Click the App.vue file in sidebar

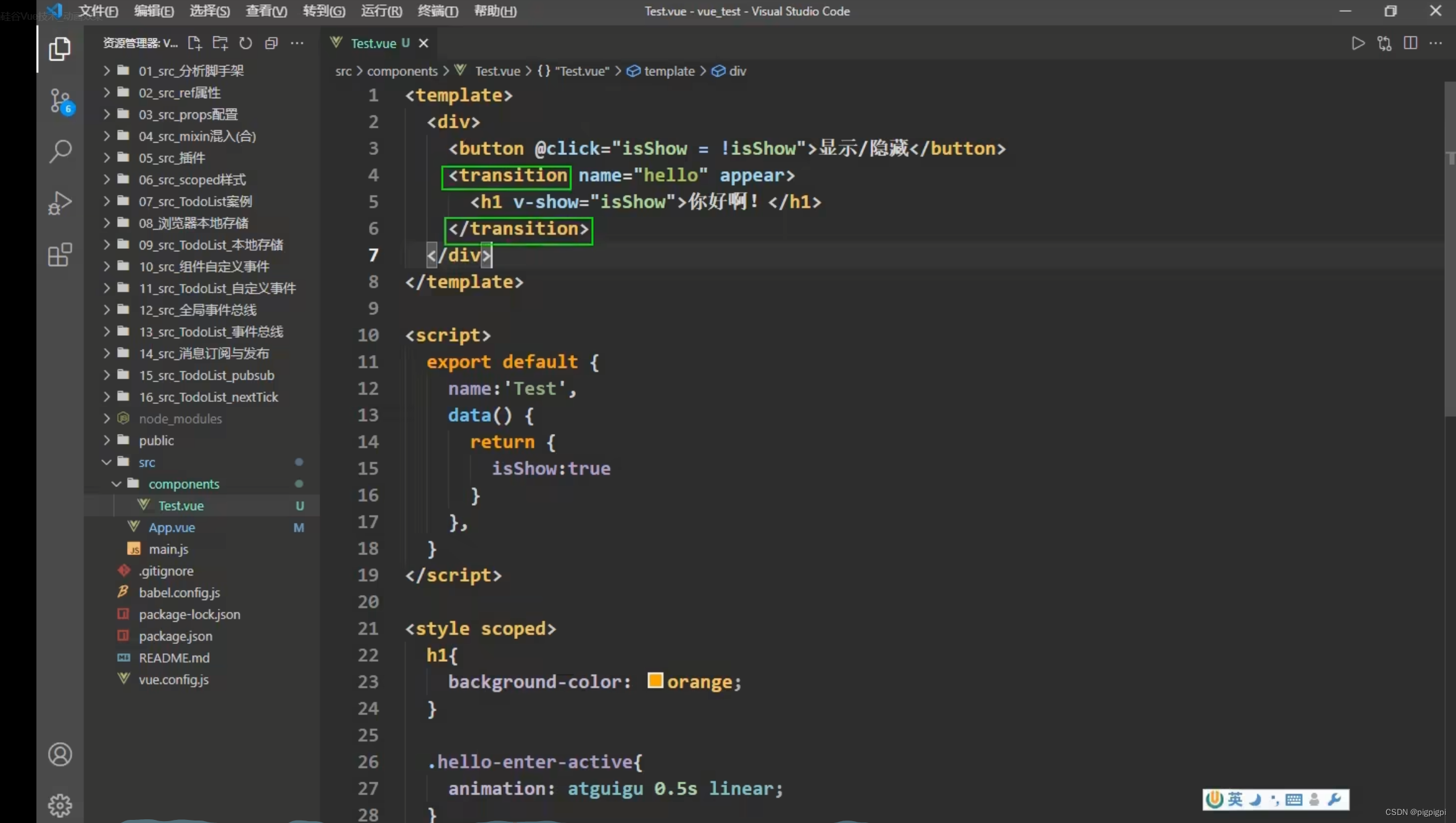click(171, 527)
